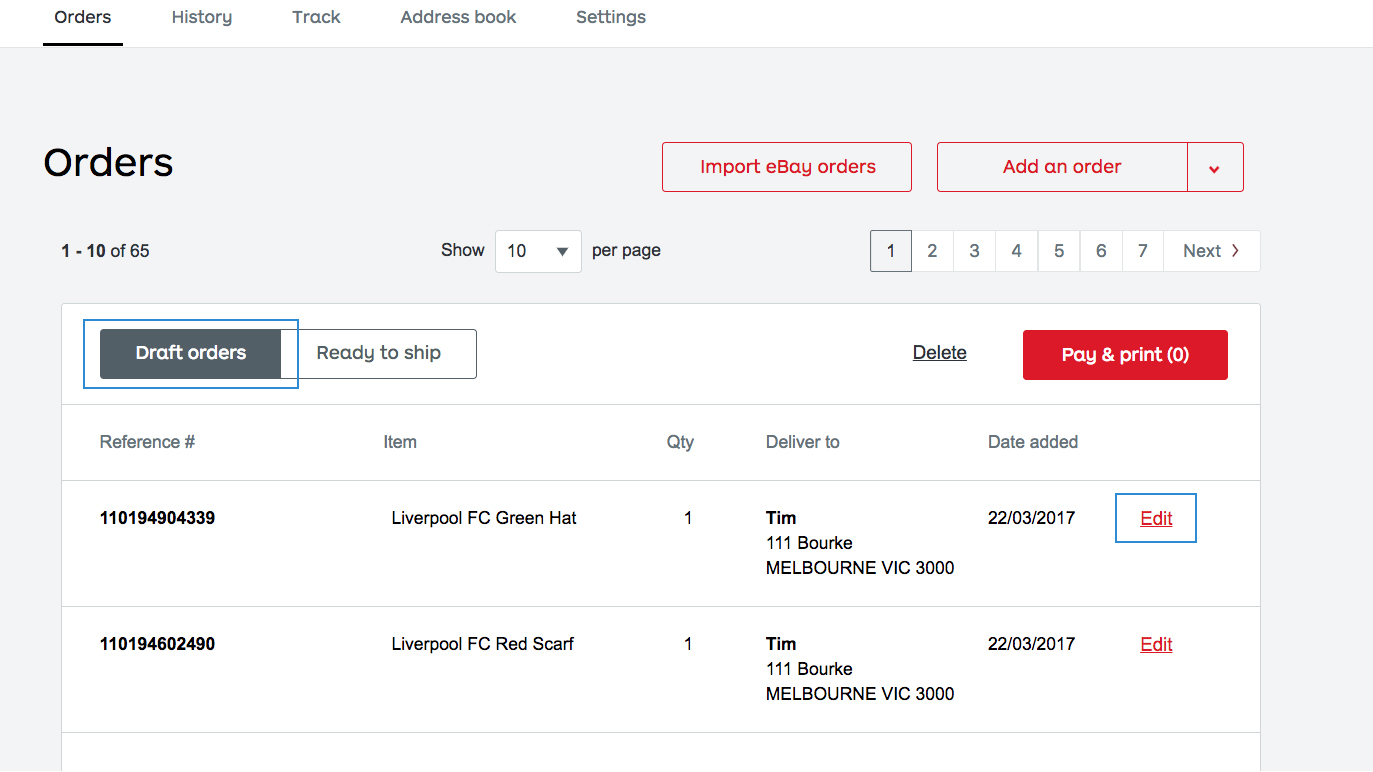Image resolution: width=1373 pixels, height=772 pixels.
Task: Jump to page 7 of orders
Action: (1142, 251)
